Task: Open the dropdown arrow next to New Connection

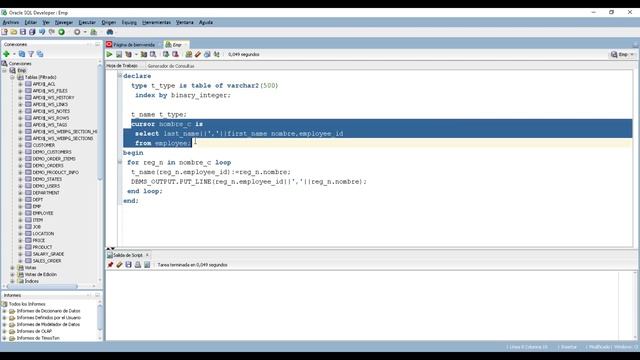Action: (x=14, y=54)
